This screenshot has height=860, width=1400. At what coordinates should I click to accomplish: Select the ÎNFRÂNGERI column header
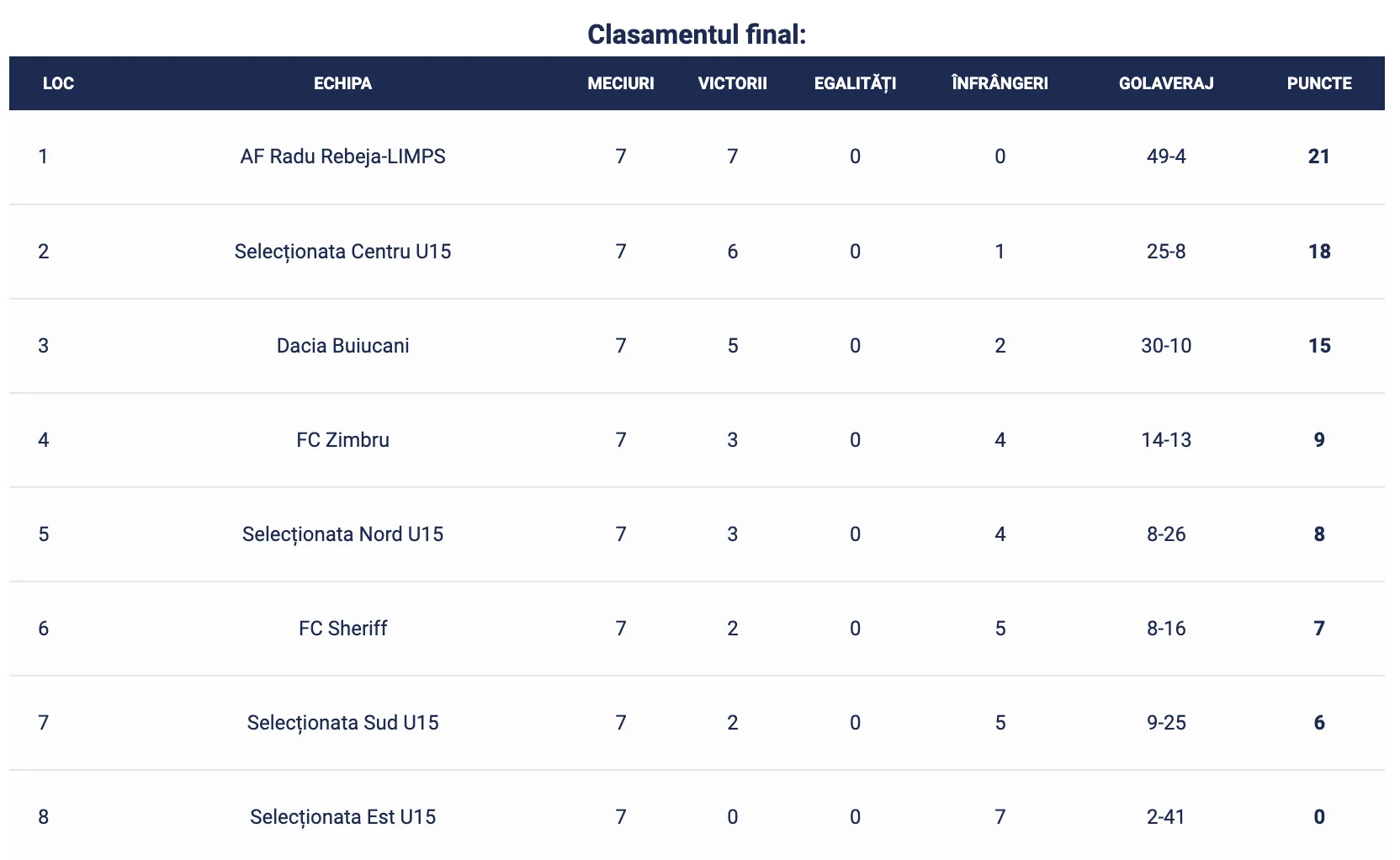pyautogui.click(x=1000, y=83)
